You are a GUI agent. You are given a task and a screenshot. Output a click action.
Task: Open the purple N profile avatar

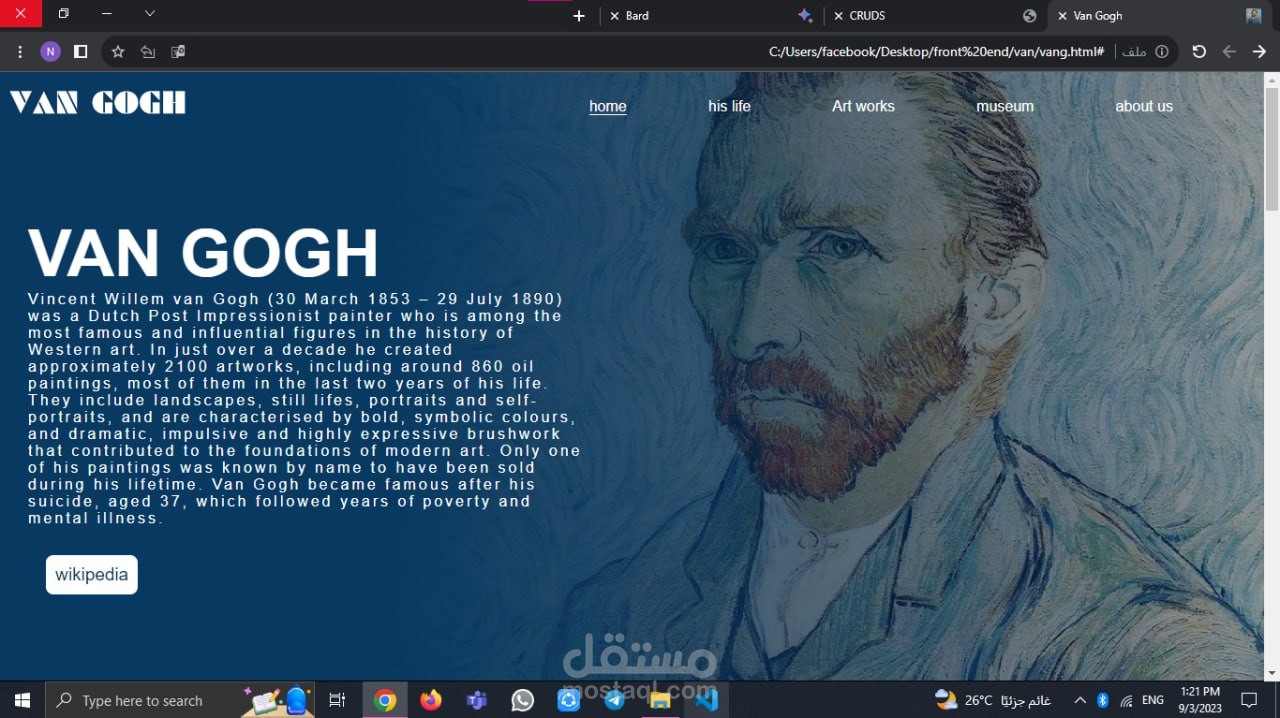tap(51, 52)
